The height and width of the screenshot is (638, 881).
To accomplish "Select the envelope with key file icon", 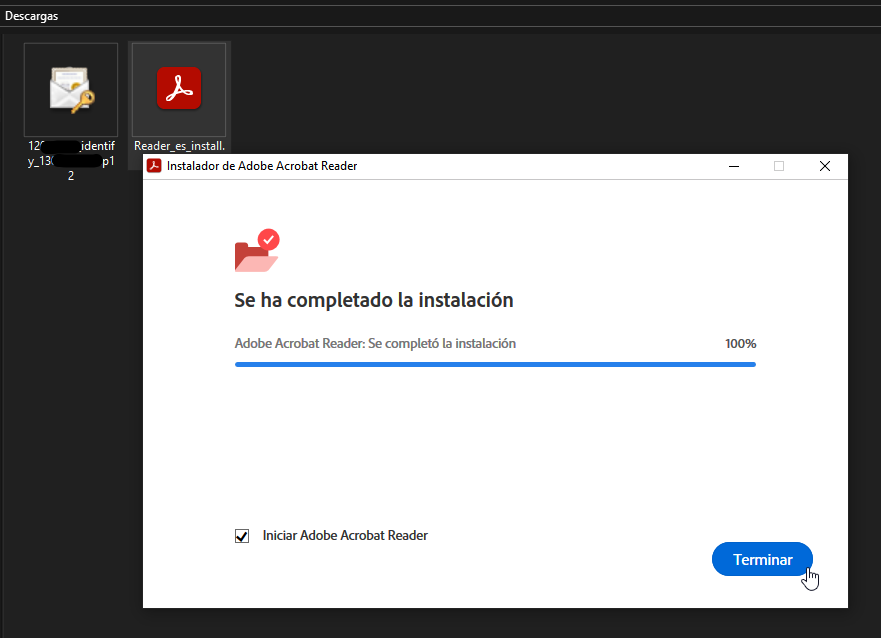I will [71, 89].
